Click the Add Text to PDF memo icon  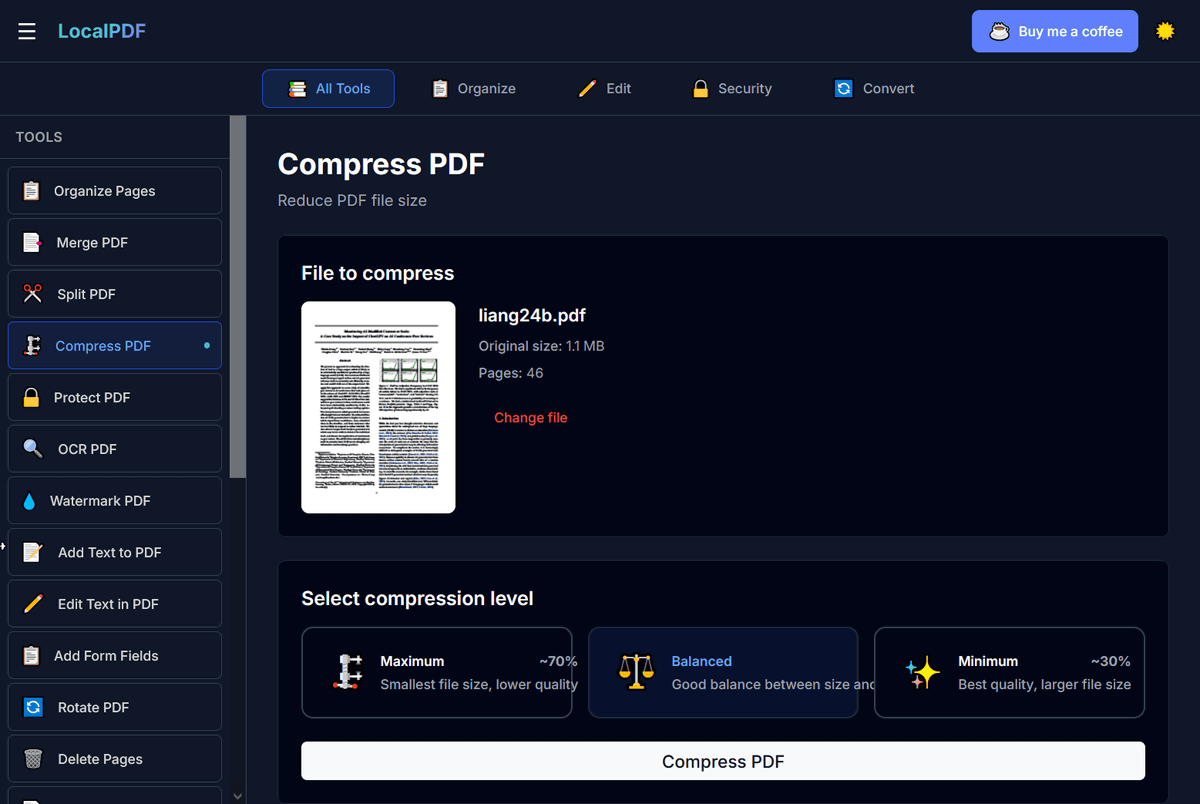(x=33, y=552)
